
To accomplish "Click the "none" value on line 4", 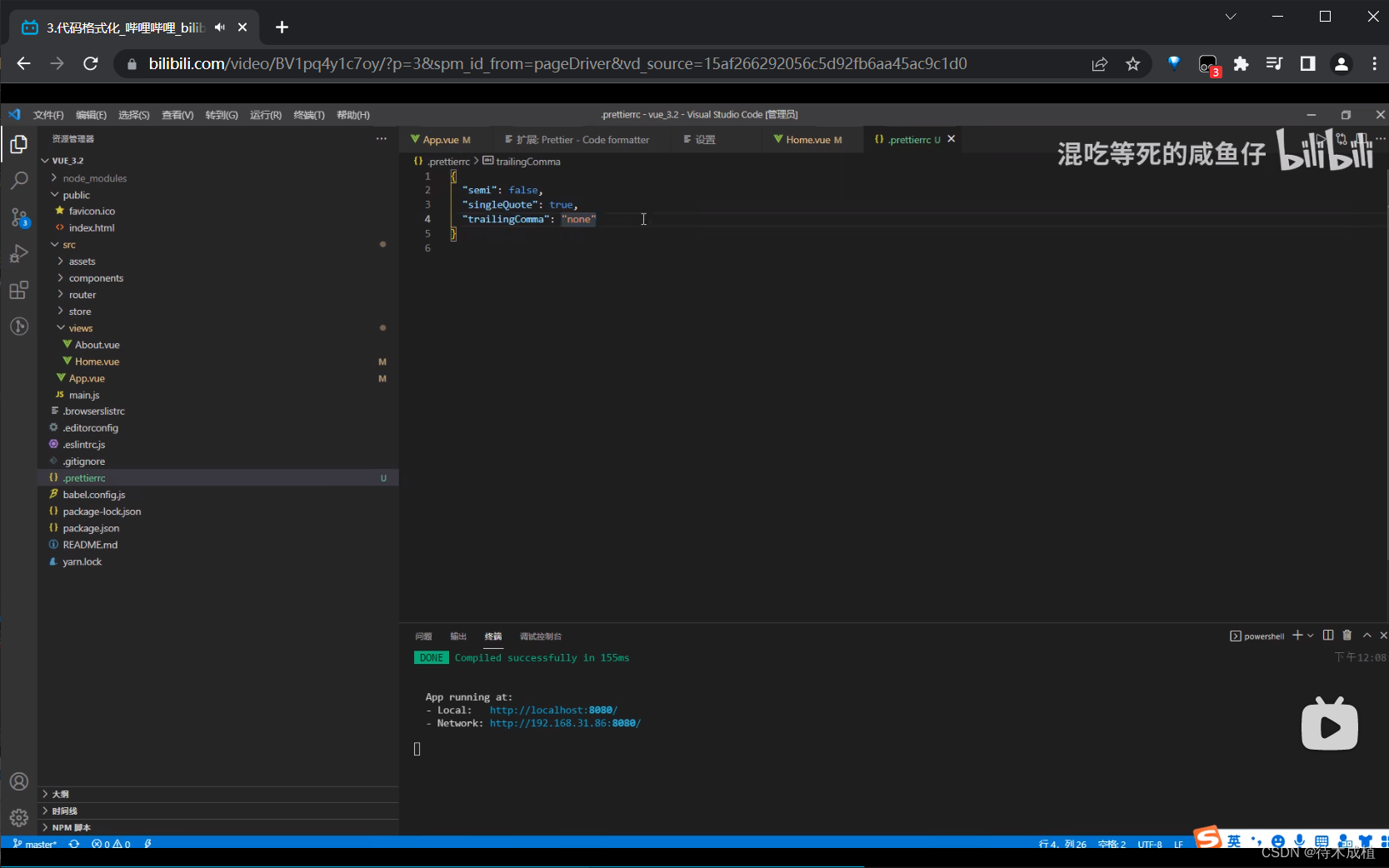I will (x=578, y=219).
